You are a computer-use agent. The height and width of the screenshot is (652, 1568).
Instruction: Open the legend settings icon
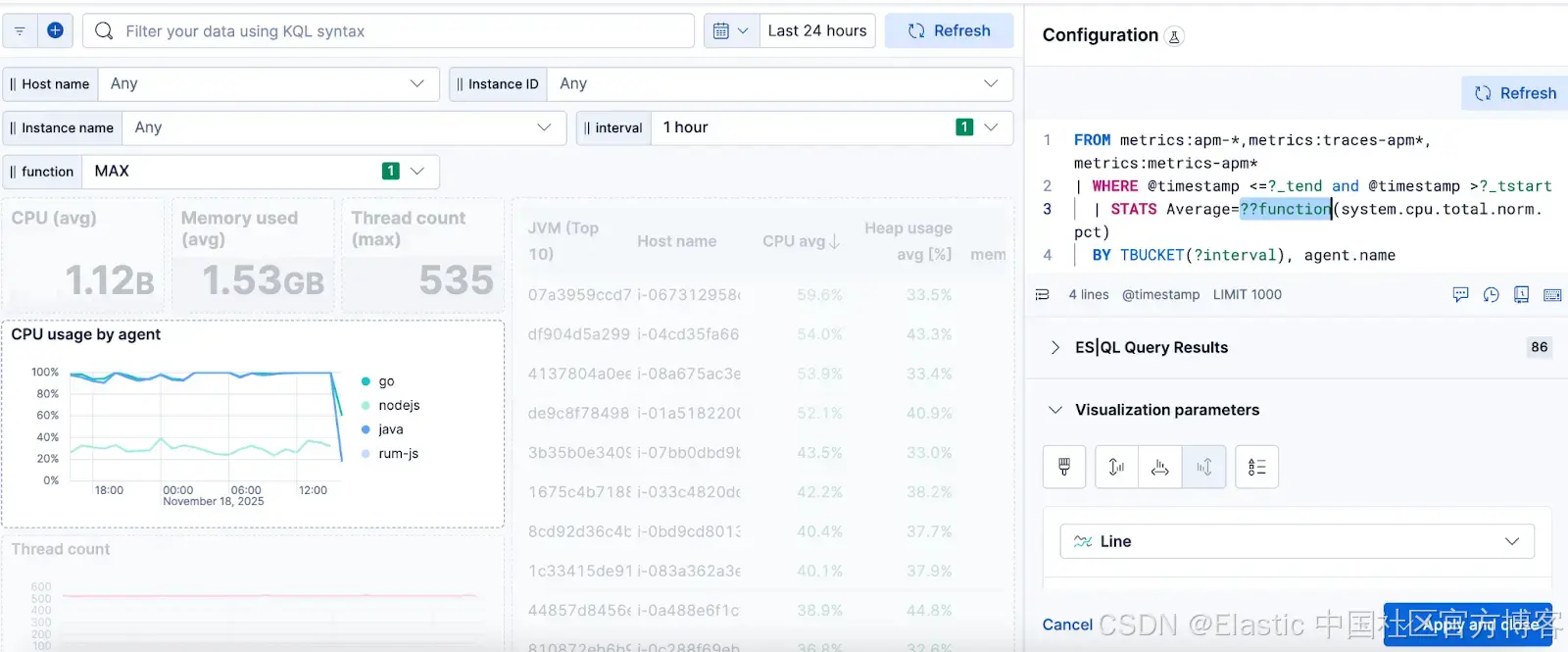point(1257,467)
